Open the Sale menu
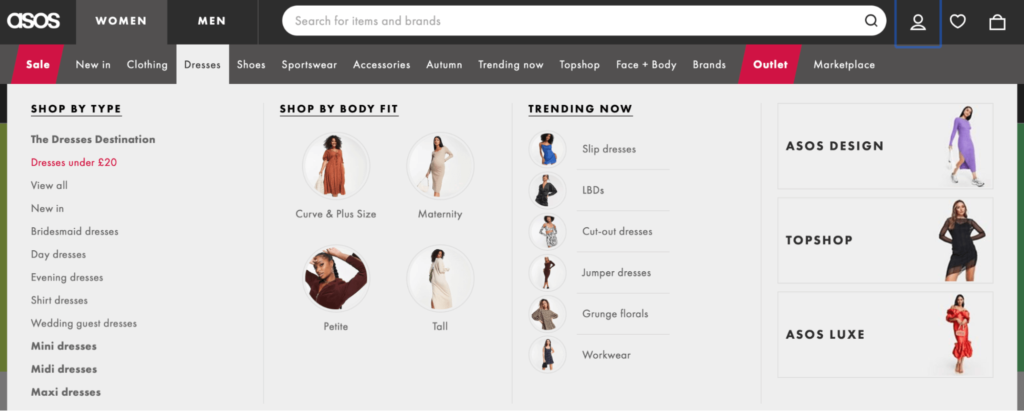Image resolution: width=1024 pixels, height=411 pixels. pos(38,65)
